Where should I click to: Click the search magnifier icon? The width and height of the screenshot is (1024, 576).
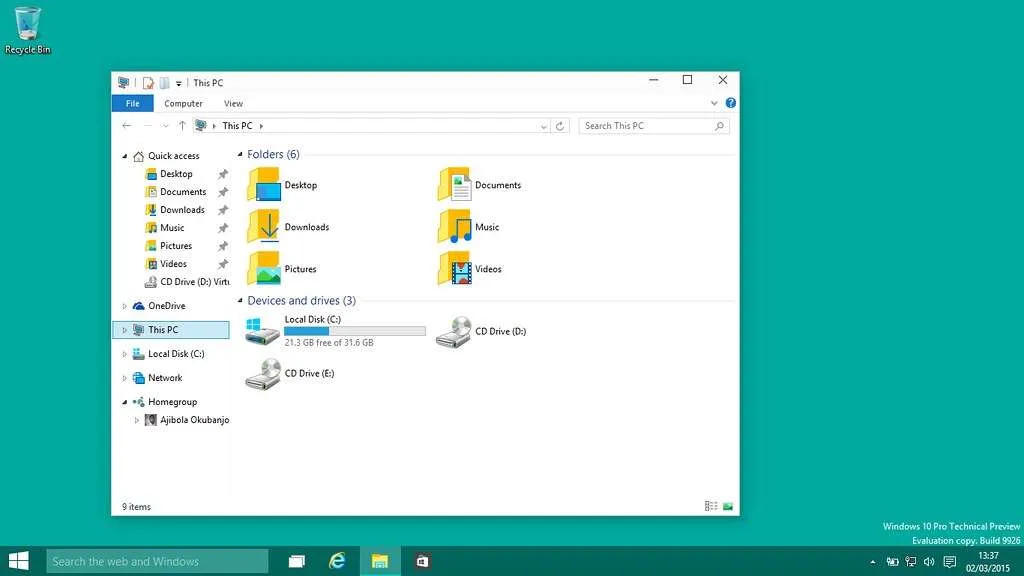click(x=719, y=126)
